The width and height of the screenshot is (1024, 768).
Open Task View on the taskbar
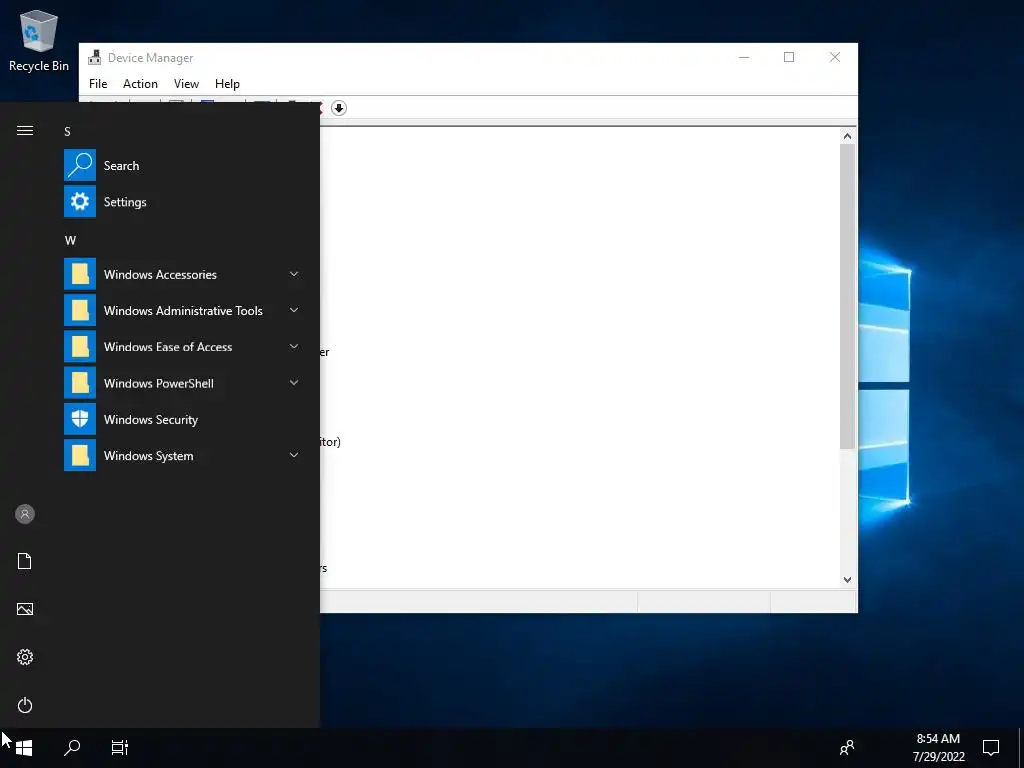[x=120, y=747]
